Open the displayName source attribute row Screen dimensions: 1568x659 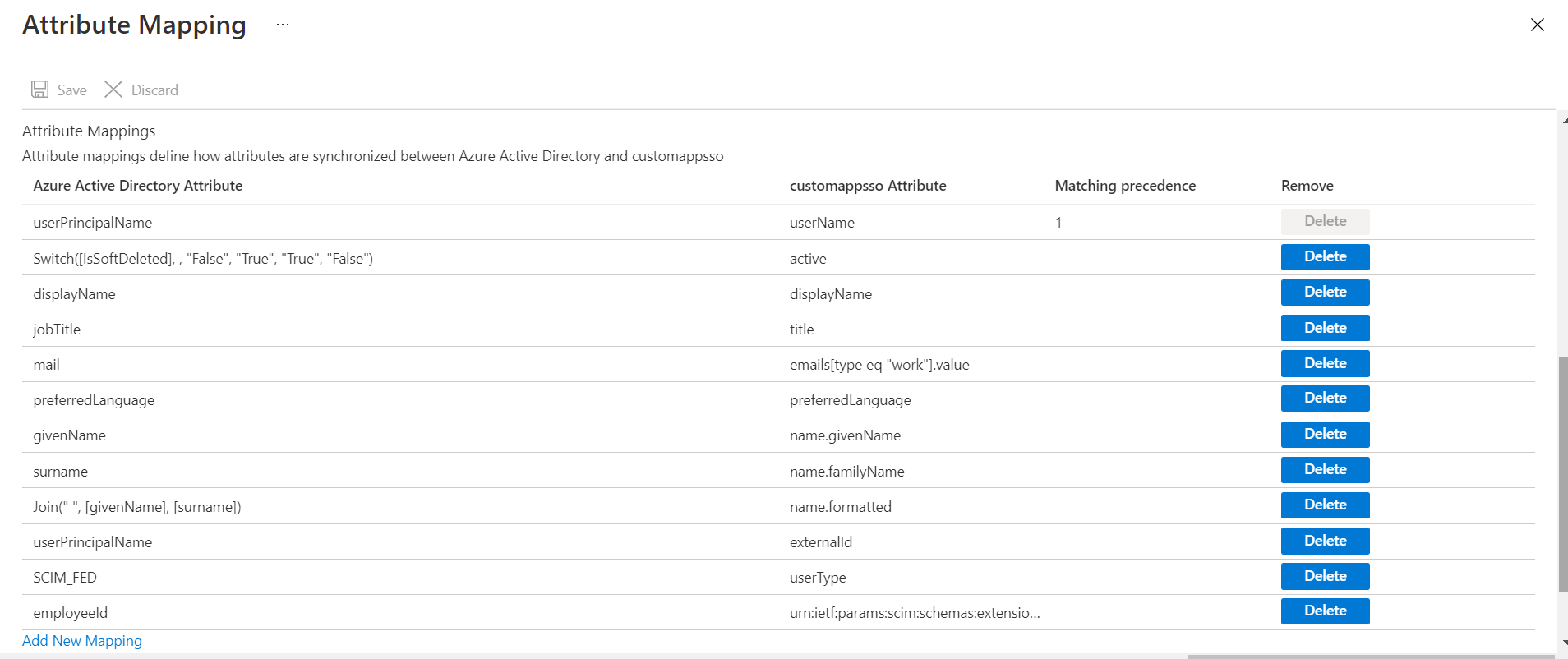pyautogui.click(x=74, y=294)
